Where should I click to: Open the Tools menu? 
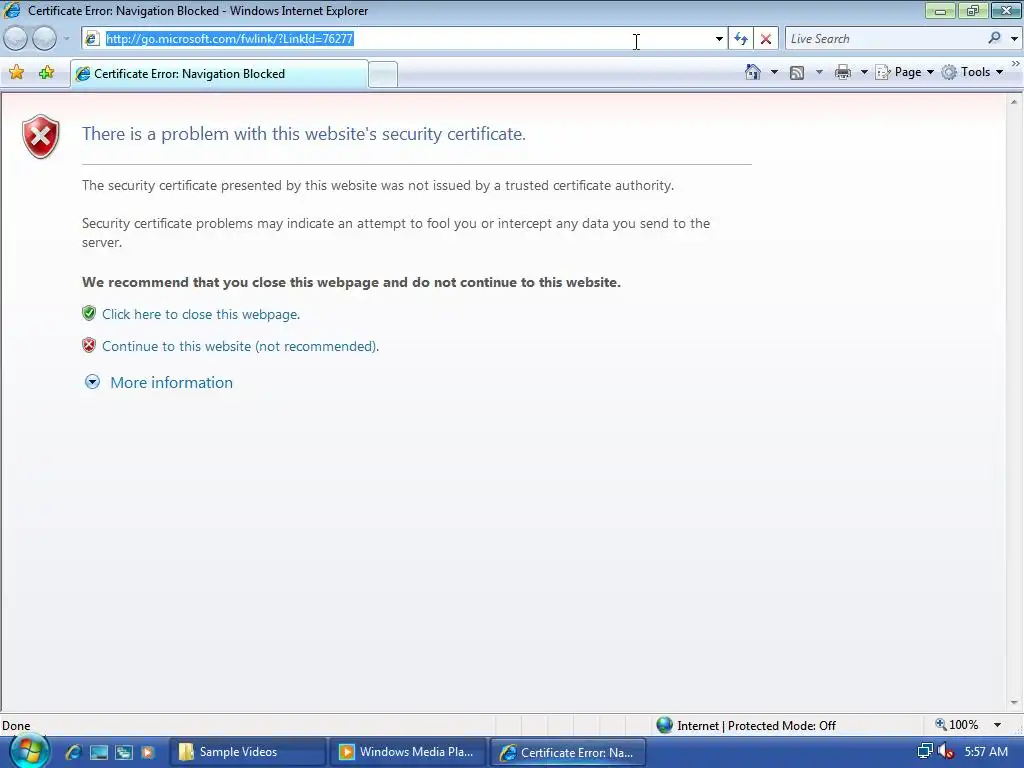(972, 72)
